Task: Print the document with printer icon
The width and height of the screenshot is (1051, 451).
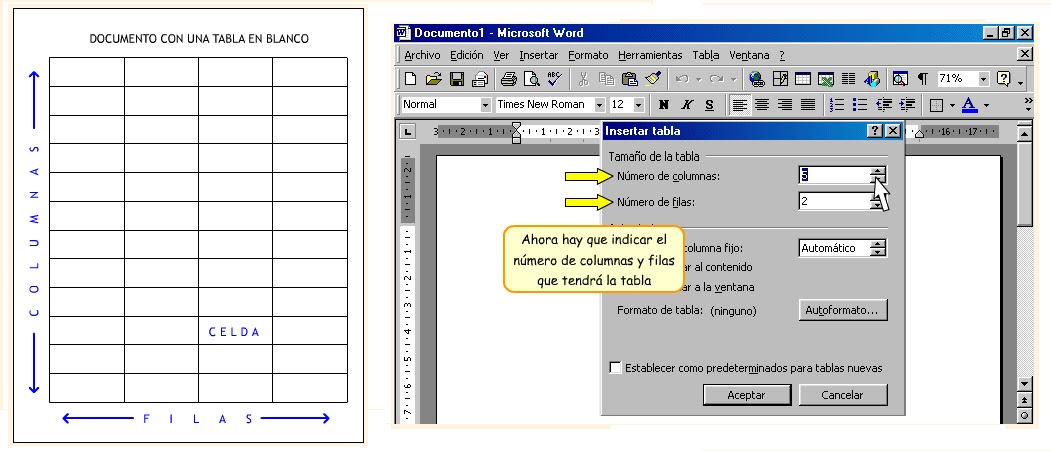Action: (x=509, y=79)
